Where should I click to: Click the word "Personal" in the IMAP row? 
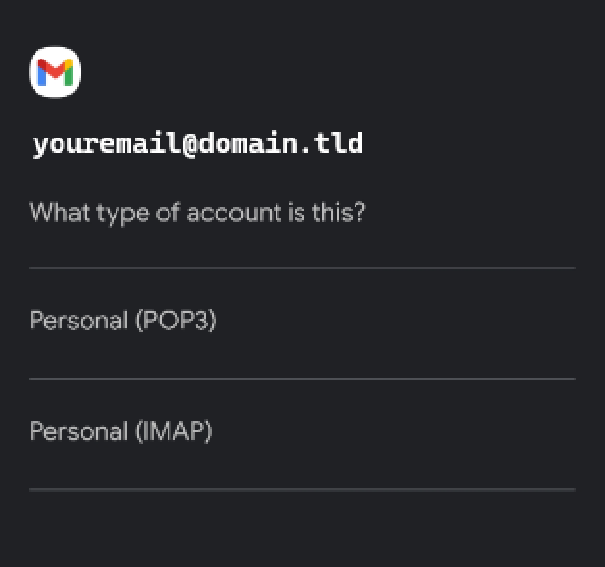click(78, 432)
